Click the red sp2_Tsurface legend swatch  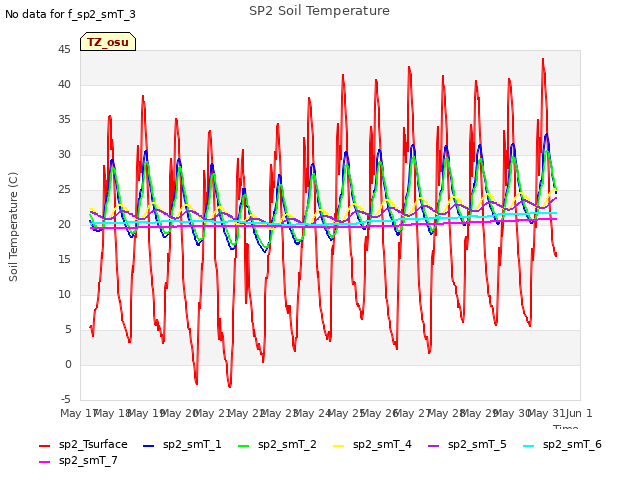tap(44, 446)
